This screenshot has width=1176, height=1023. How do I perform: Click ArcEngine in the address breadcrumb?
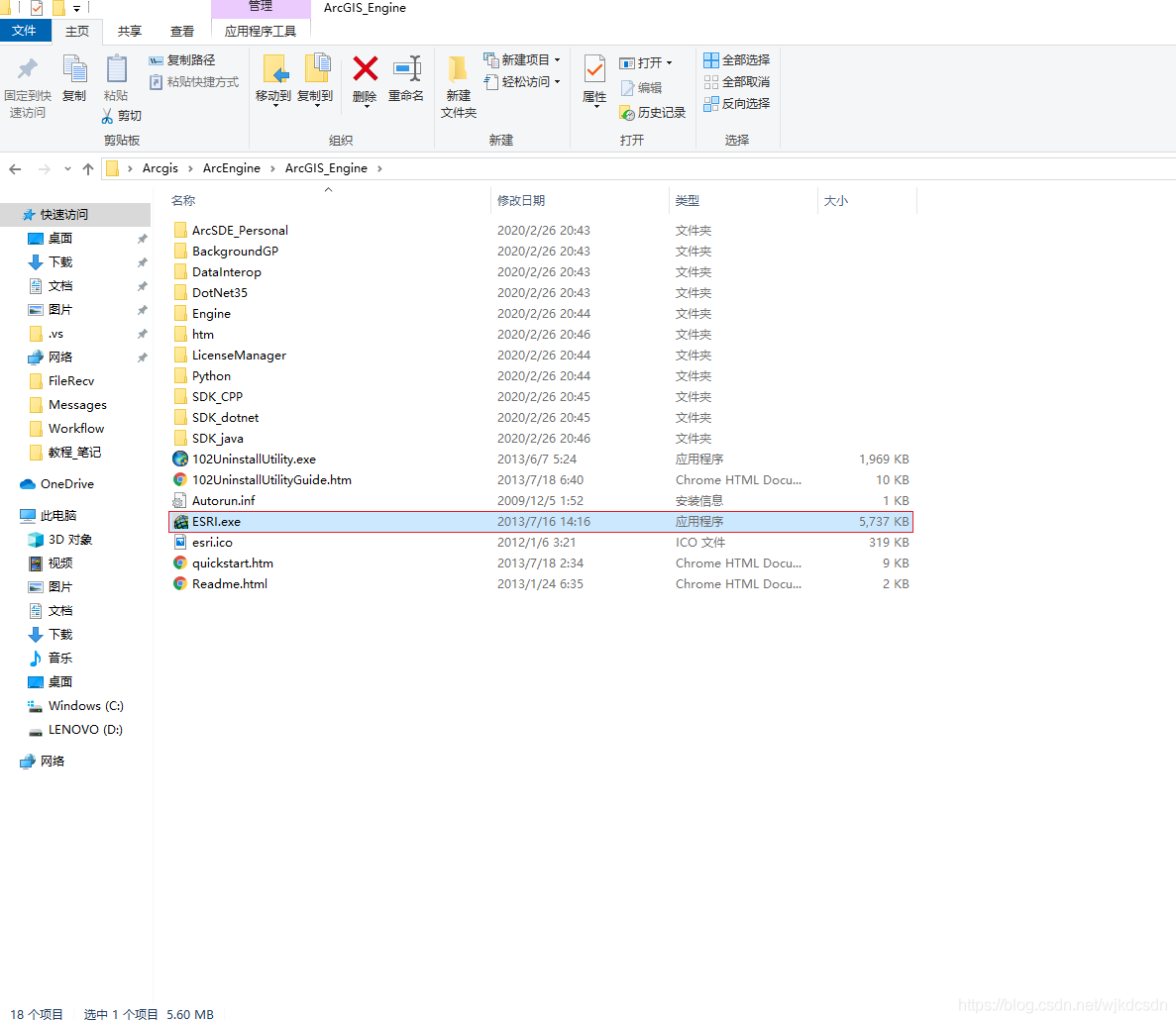(x=232, y=168)
